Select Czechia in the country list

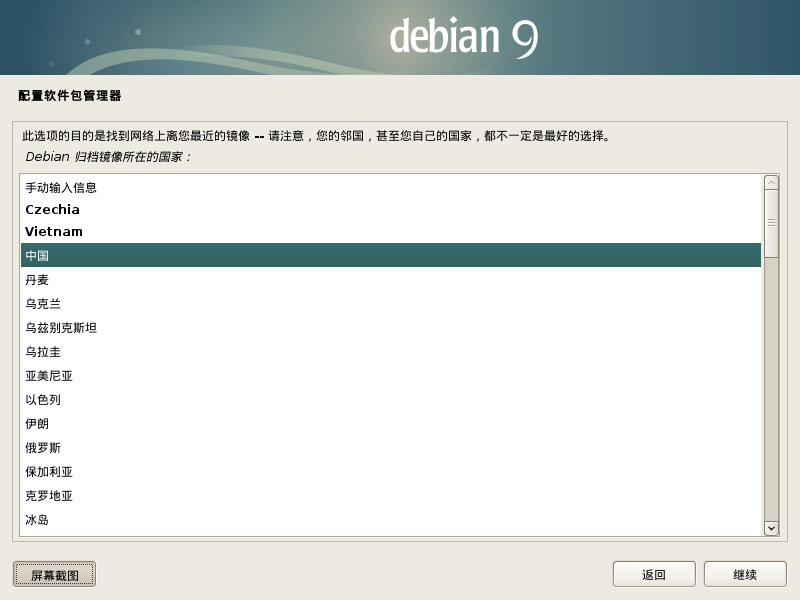(391, 210)
